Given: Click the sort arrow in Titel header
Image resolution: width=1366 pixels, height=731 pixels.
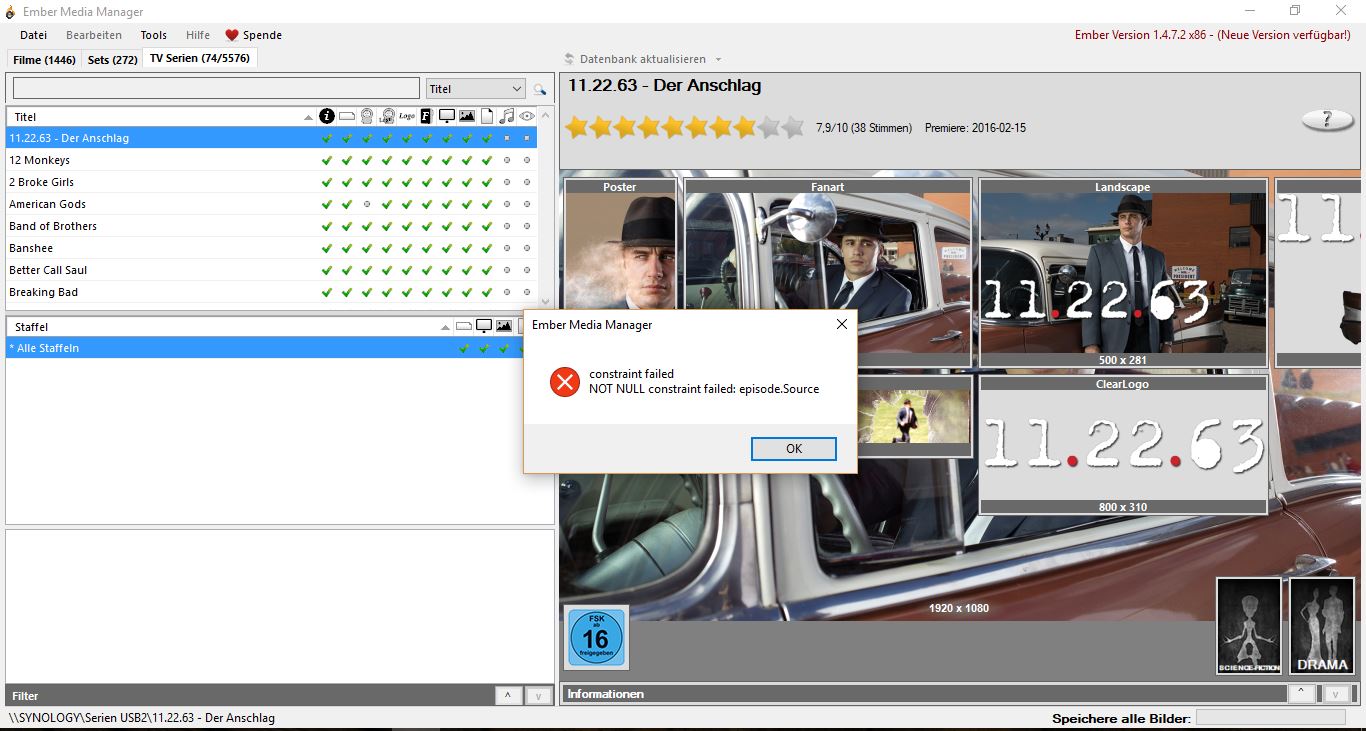Looking at the screenshot, I should pyautogui.click(x=308, y=117).
